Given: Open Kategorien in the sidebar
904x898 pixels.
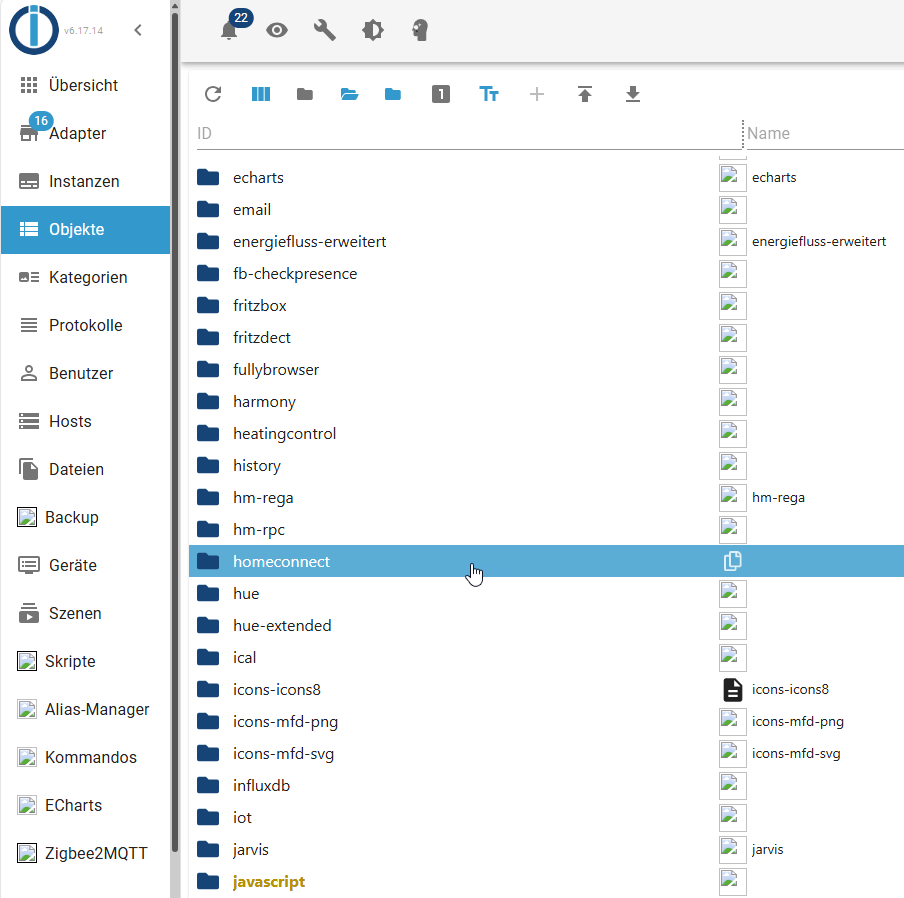Looking at the screenshot, I should pyautogui.click(x=85, y=277).
